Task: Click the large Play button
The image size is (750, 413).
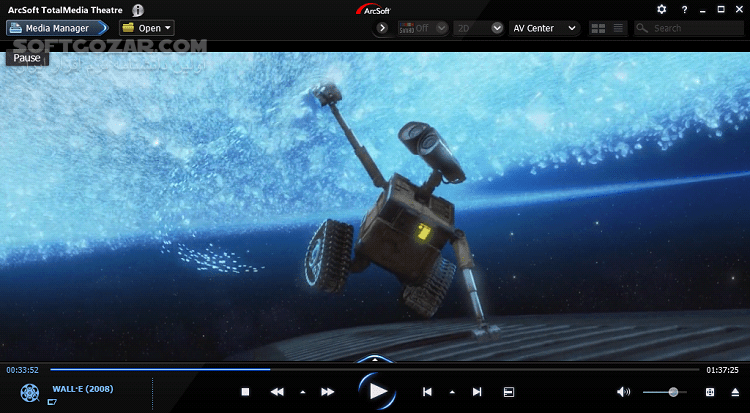Action: click(377, 391)
